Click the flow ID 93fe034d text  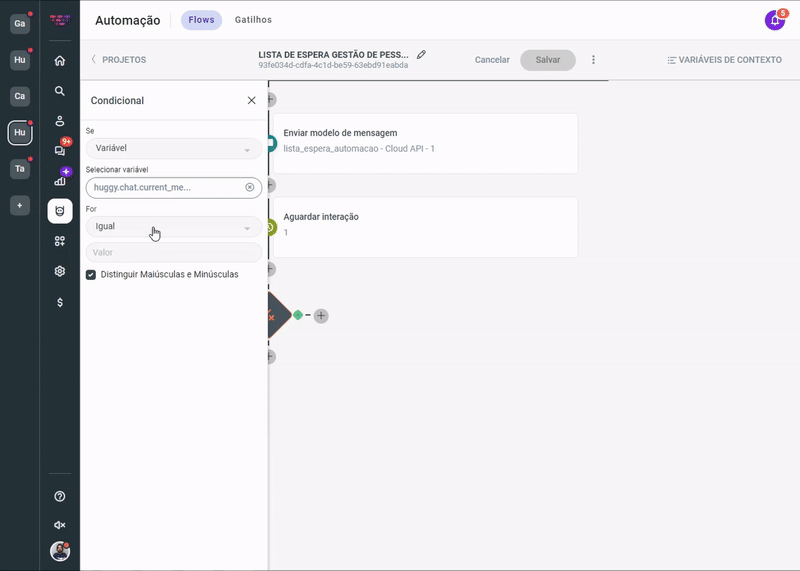tap(333, 65)
